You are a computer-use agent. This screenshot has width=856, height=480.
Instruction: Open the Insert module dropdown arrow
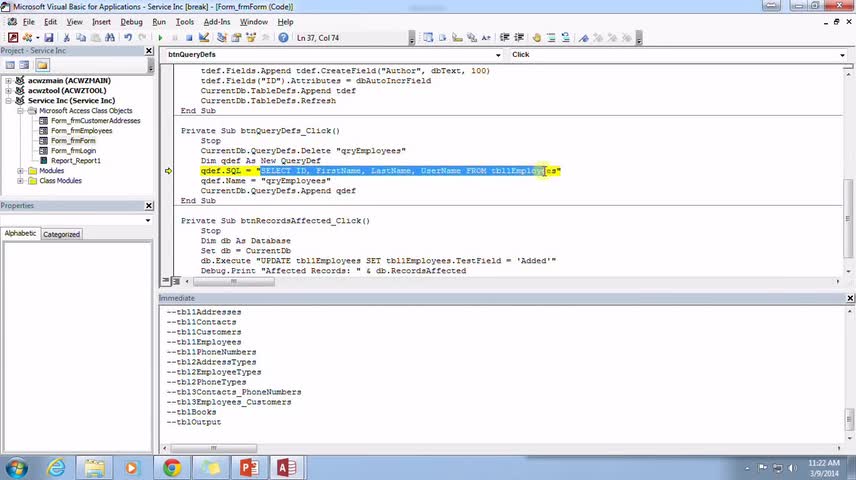click(37, 38)
